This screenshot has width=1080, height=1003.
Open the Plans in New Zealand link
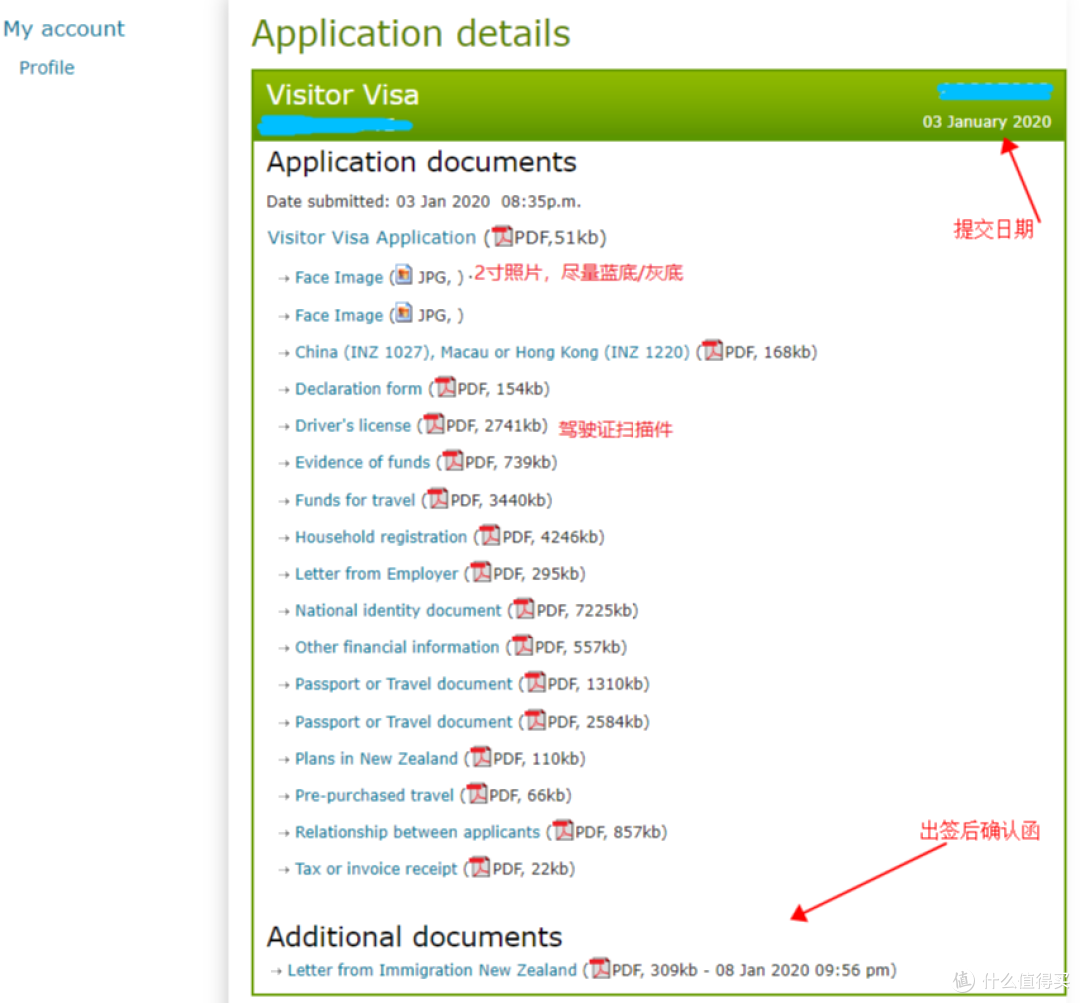coord(376,758)
